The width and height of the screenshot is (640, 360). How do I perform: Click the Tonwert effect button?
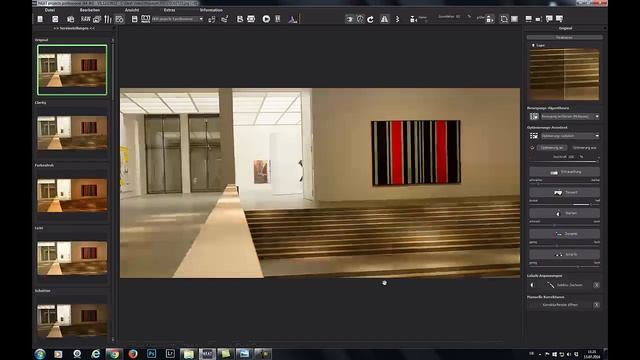click(564, 192)
